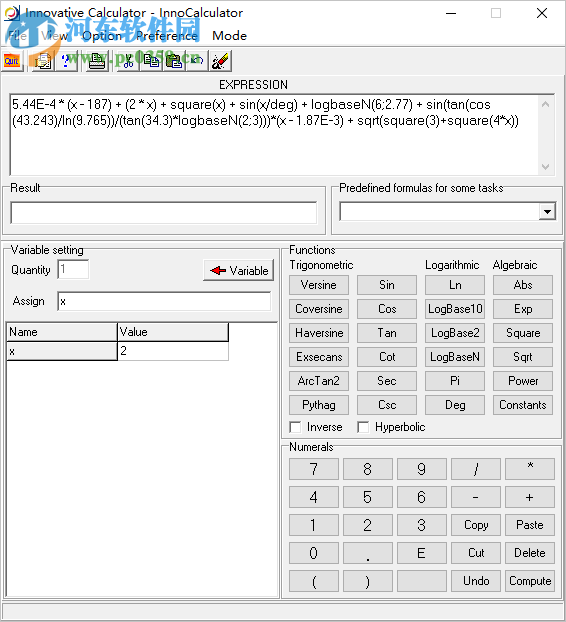Insert the Versine function
The width and height of the screenshot is (566, 622).
(319, 285)
